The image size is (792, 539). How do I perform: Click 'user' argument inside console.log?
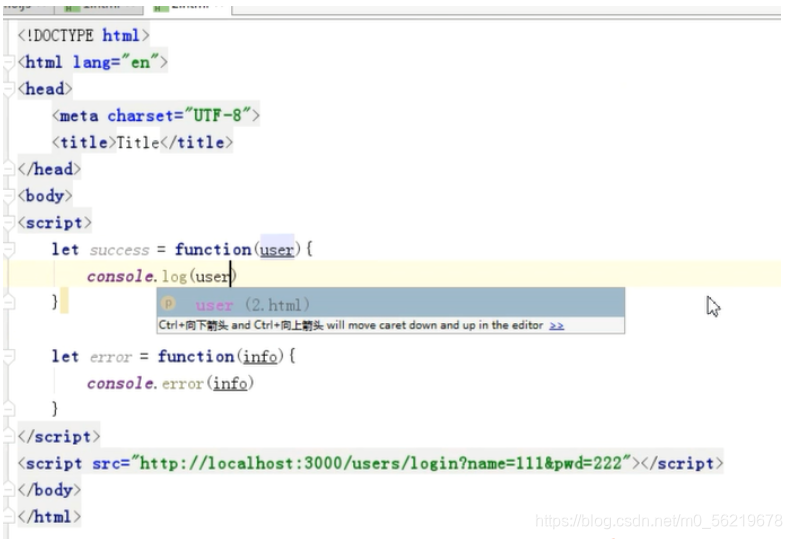tap(213, 277)
